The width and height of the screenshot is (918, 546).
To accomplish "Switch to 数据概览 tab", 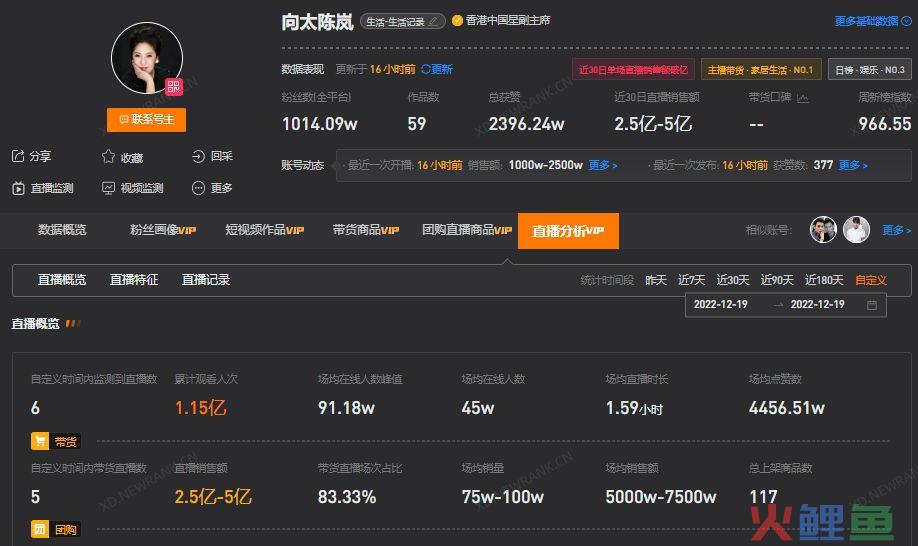I will (62, 230).
